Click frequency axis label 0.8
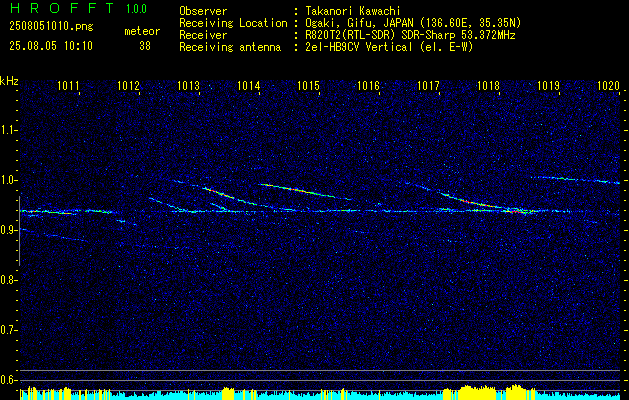This screenshot has width=629, height=400. [8, 280]
